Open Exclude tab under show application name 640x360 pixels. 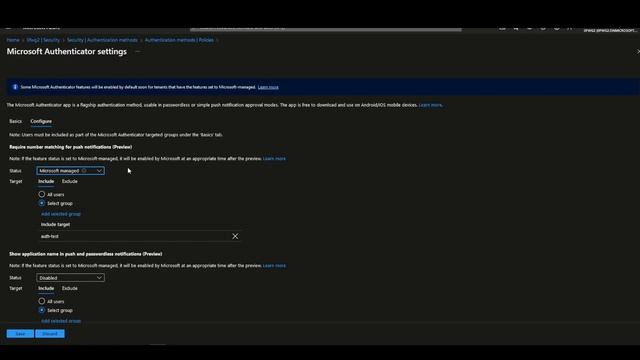(x=70, y=288)
